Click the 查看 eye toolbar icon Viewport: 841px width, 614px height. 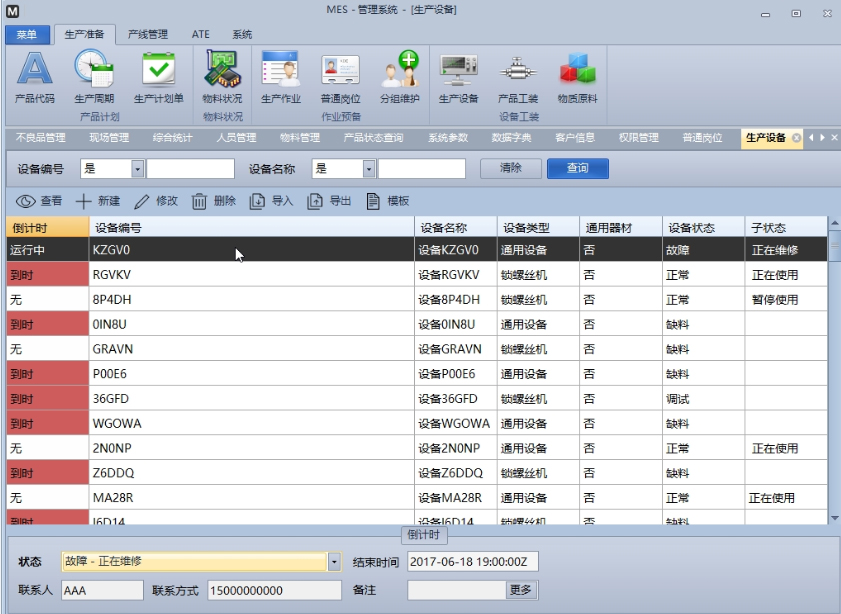(26, 201)
